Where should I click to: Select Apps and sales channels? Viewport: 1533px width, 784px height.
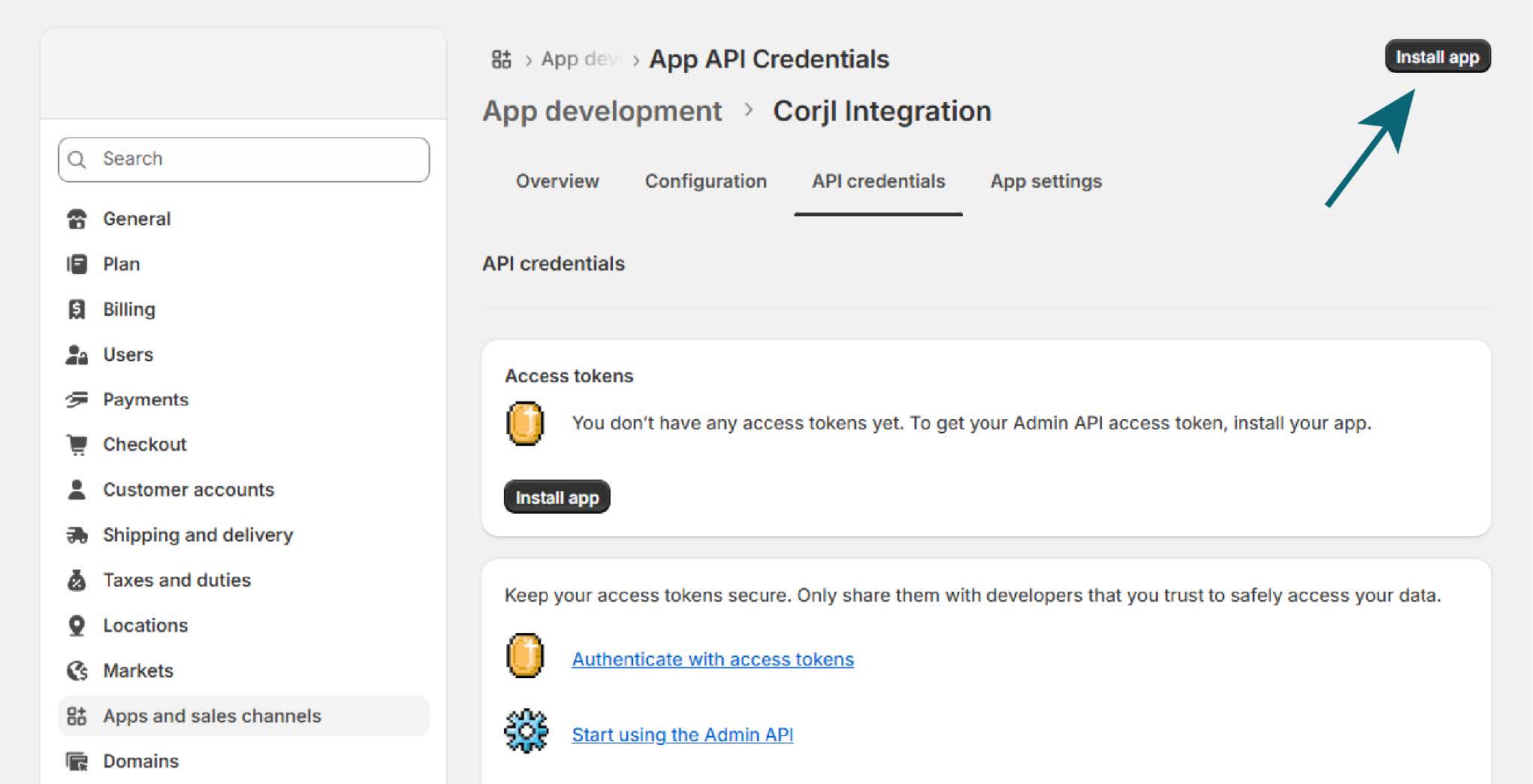pos(243,716)
